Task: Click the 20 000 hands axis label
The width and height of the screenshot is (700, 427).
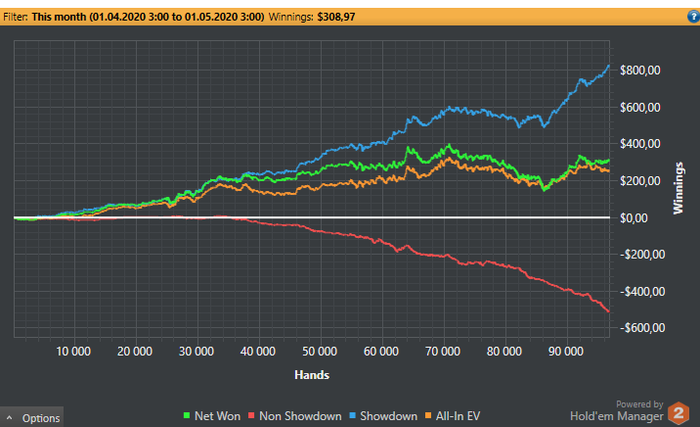Action: point(135,352)
